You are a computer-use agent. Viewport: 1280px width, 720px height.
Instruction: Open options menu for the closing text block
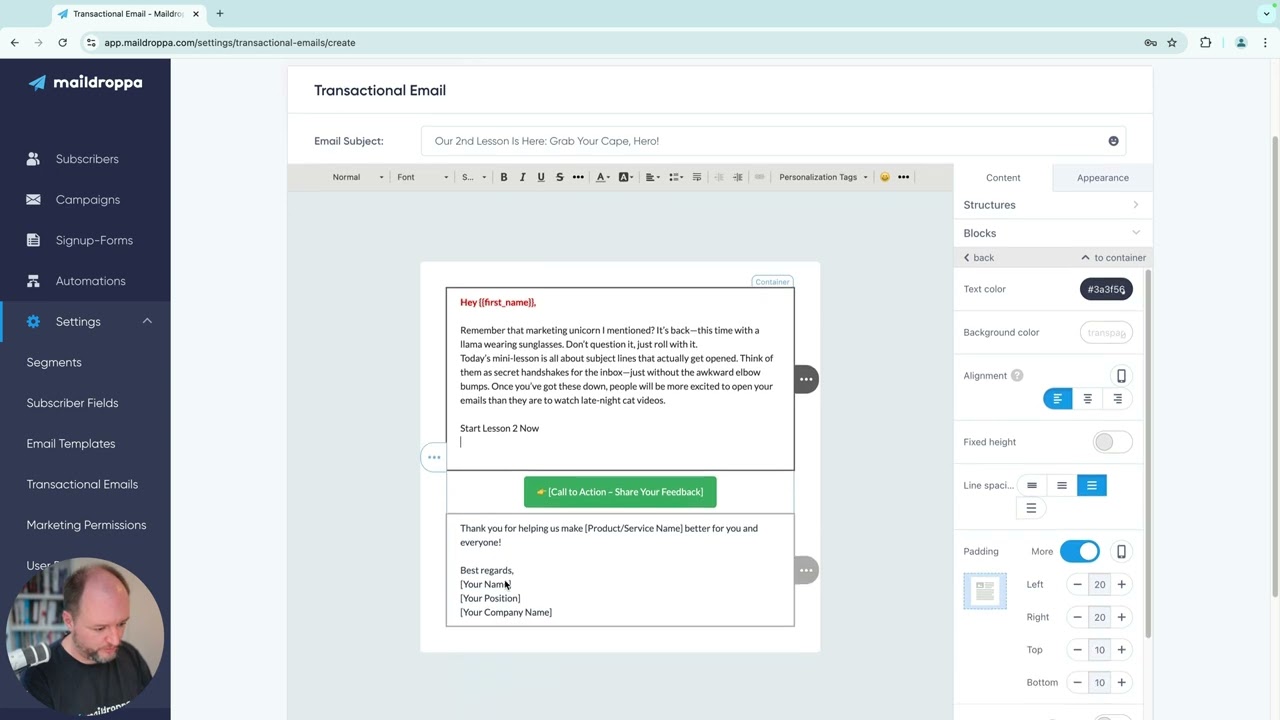point(806,570)
